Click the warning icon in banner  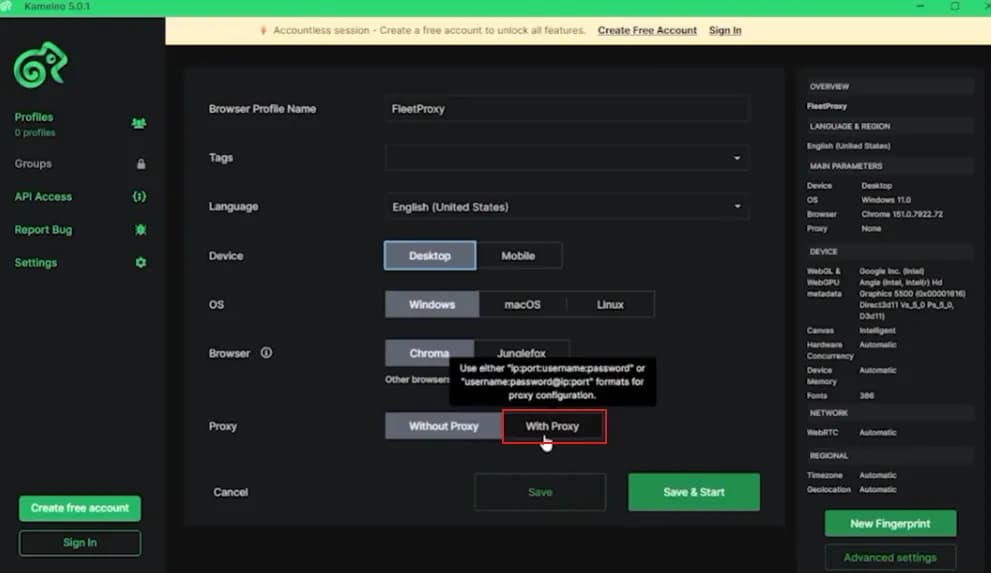[263, 30]
